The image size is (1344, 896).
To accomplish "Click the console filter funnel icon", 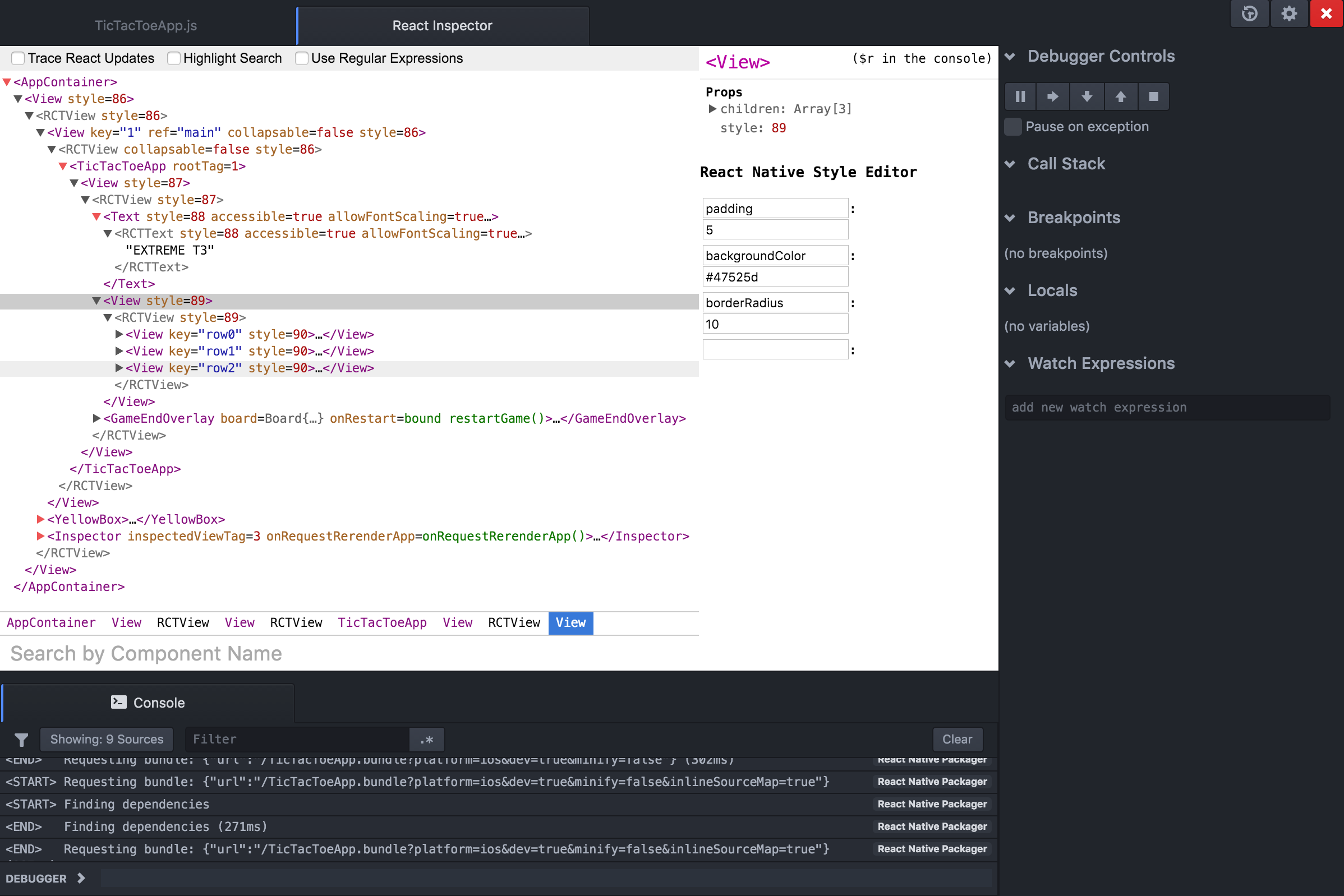I will (21, 740).
